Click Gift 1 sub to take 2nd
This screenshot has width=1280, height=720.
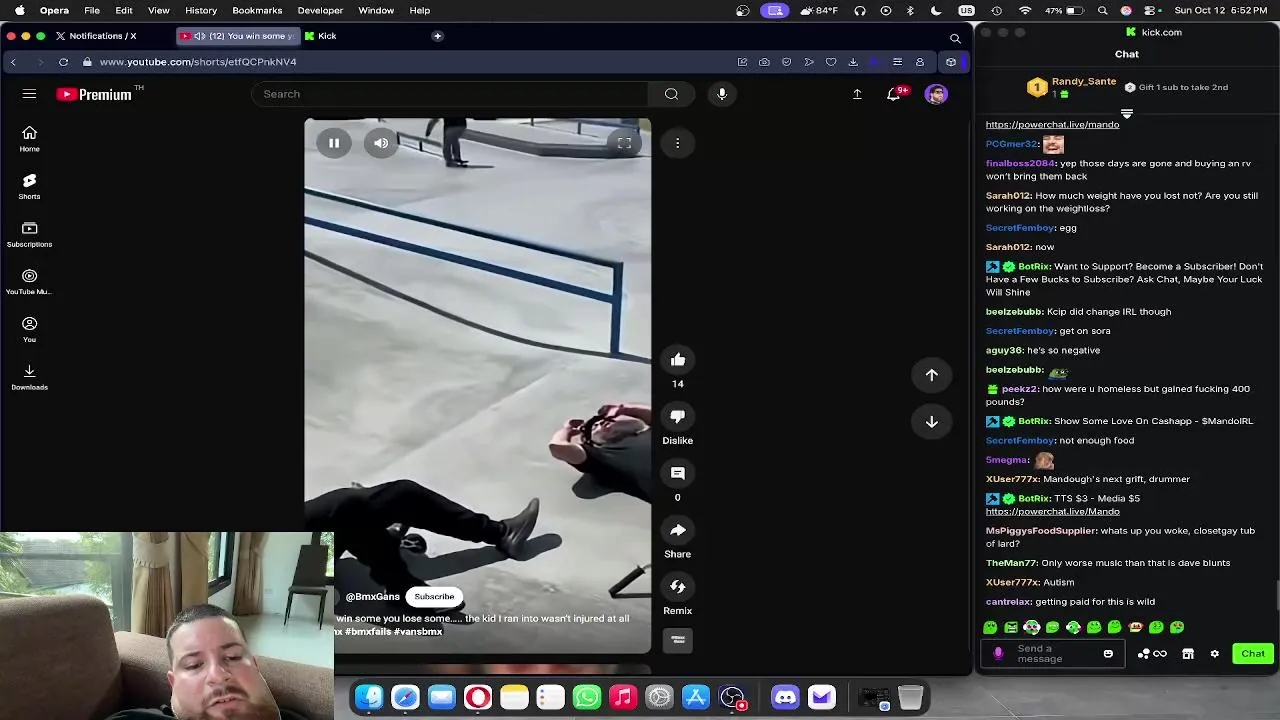click(1176, 87)
